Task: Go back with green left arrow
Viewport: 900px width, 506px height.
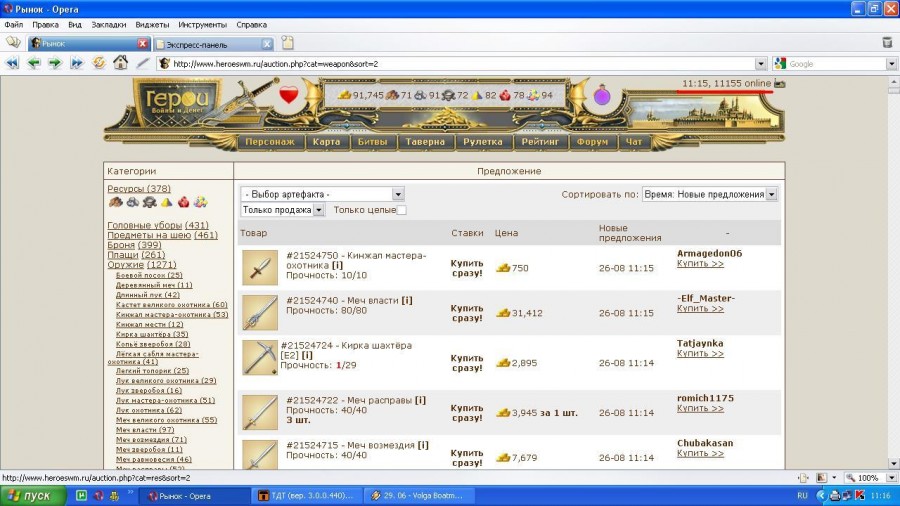Action: coord(34,63)
